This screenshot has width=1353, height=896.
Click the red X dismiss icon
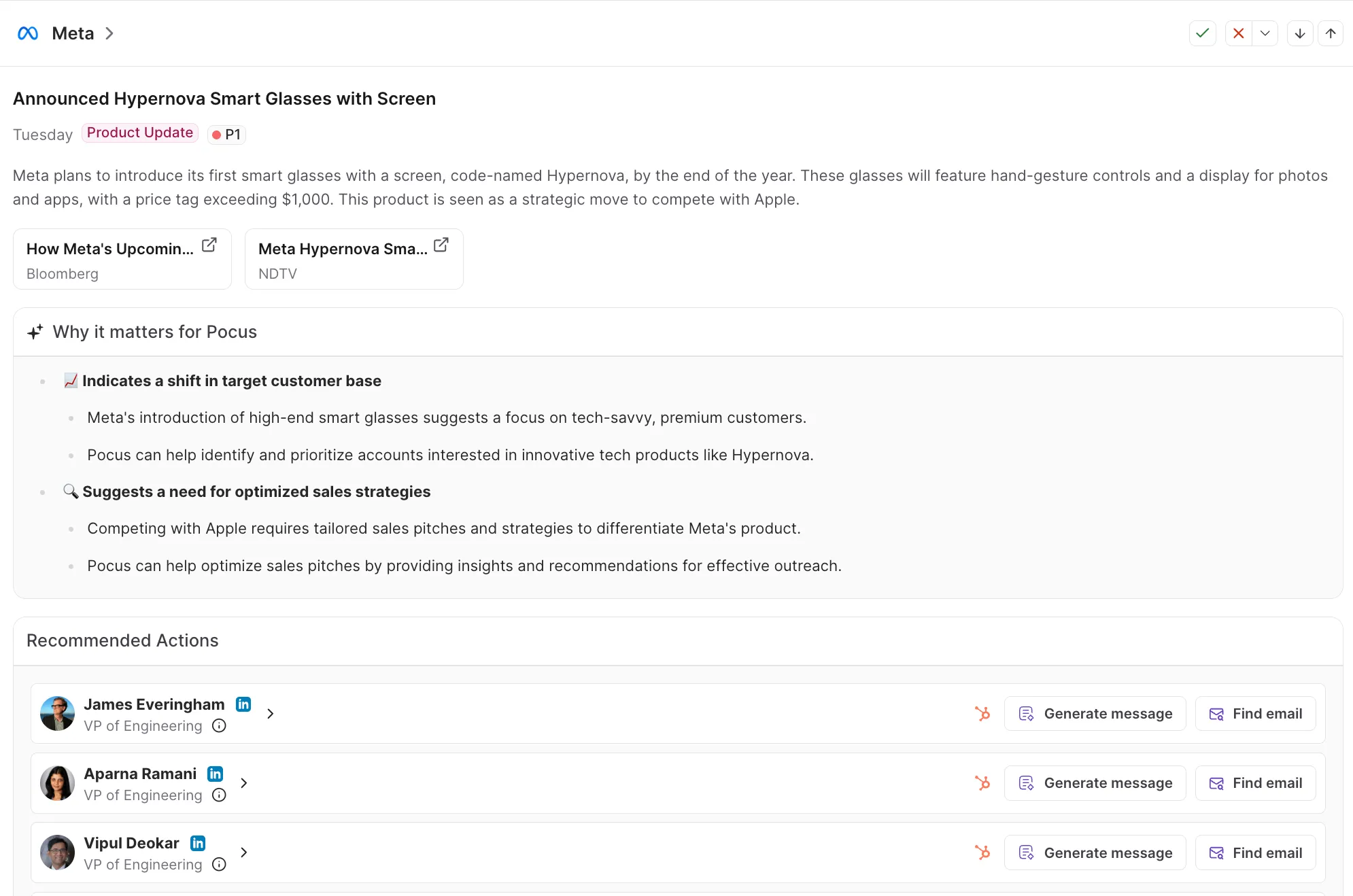[x=1238, y=33]
